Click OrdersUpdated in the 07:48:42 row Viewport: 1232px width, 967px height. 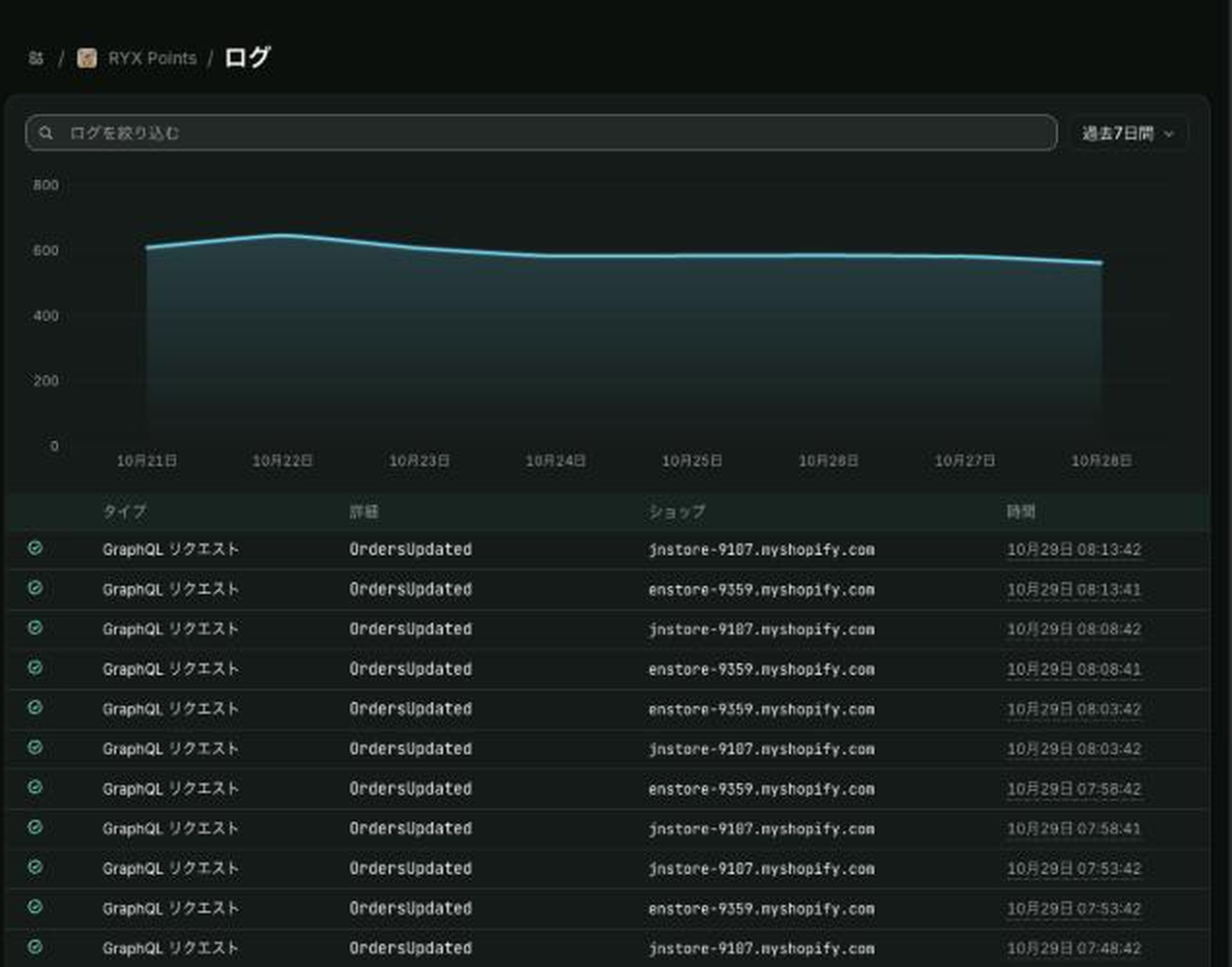point(411,949)
